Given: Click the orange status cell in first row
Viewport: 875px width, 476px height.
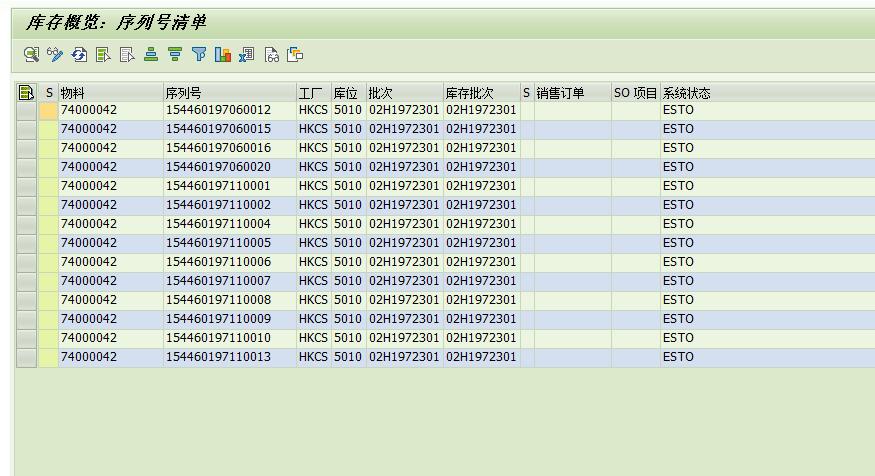Looking at the screenshot, I should pos(49,110).
